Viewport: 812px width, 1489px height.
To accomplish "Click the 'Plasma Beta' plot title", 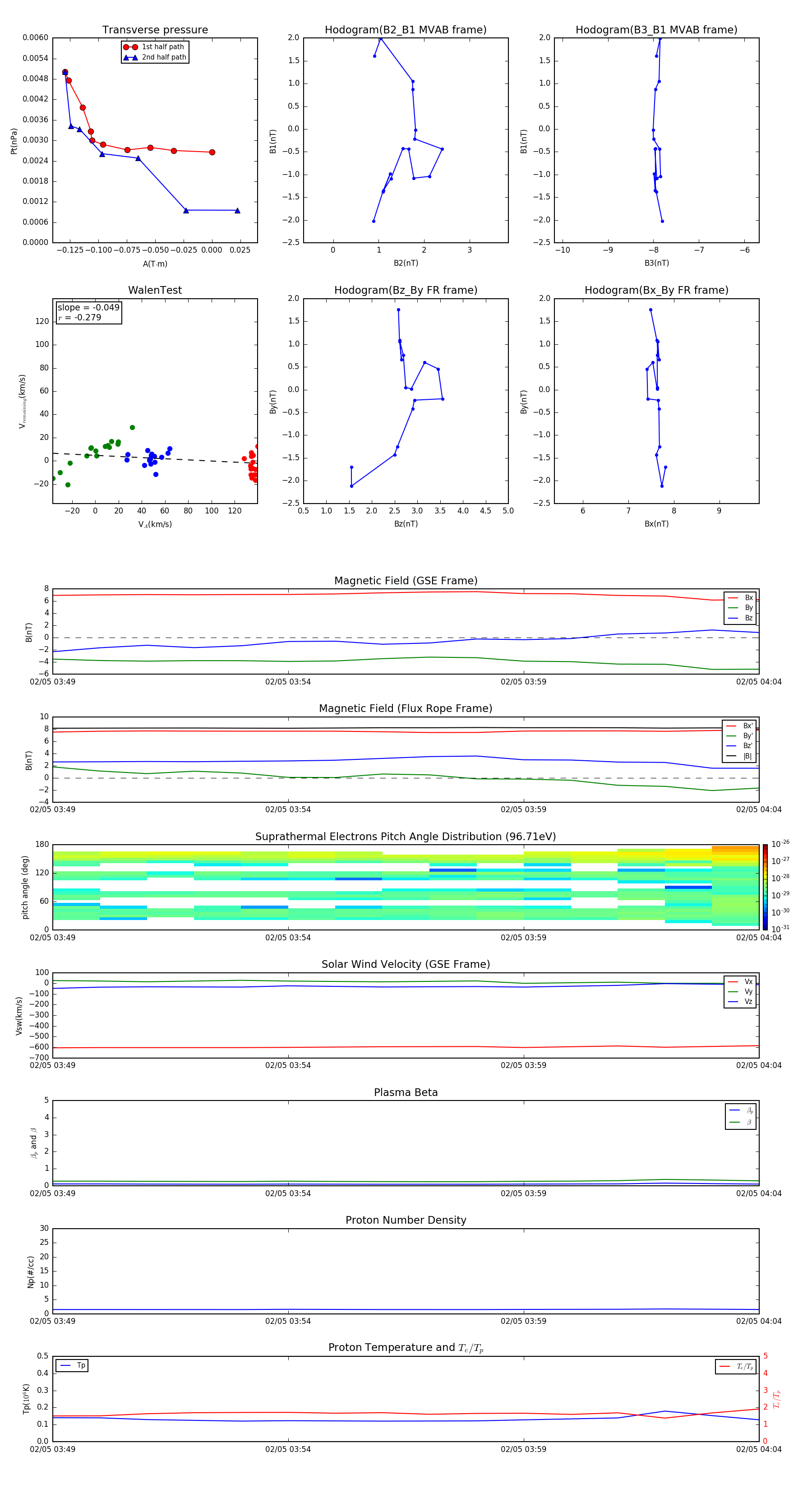I will pos(406,1093).
